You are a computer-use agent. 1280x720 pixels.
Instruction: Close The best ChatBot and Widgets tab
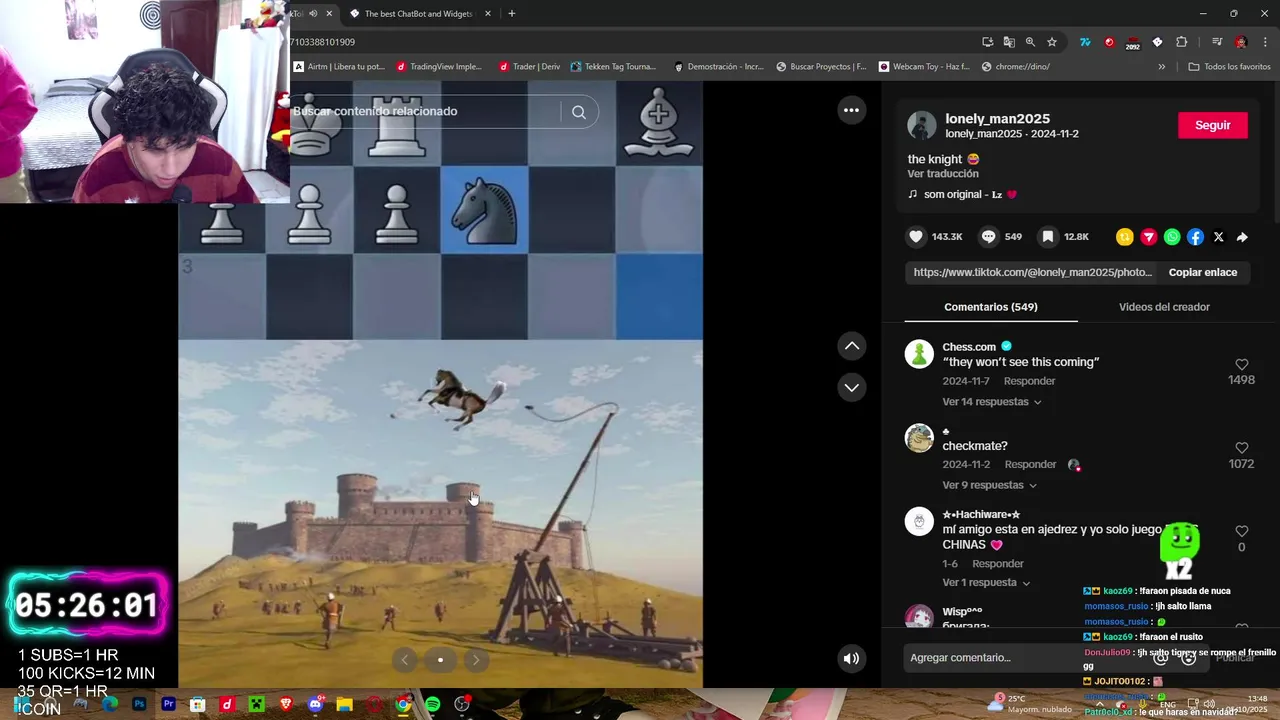coord(488,13)
